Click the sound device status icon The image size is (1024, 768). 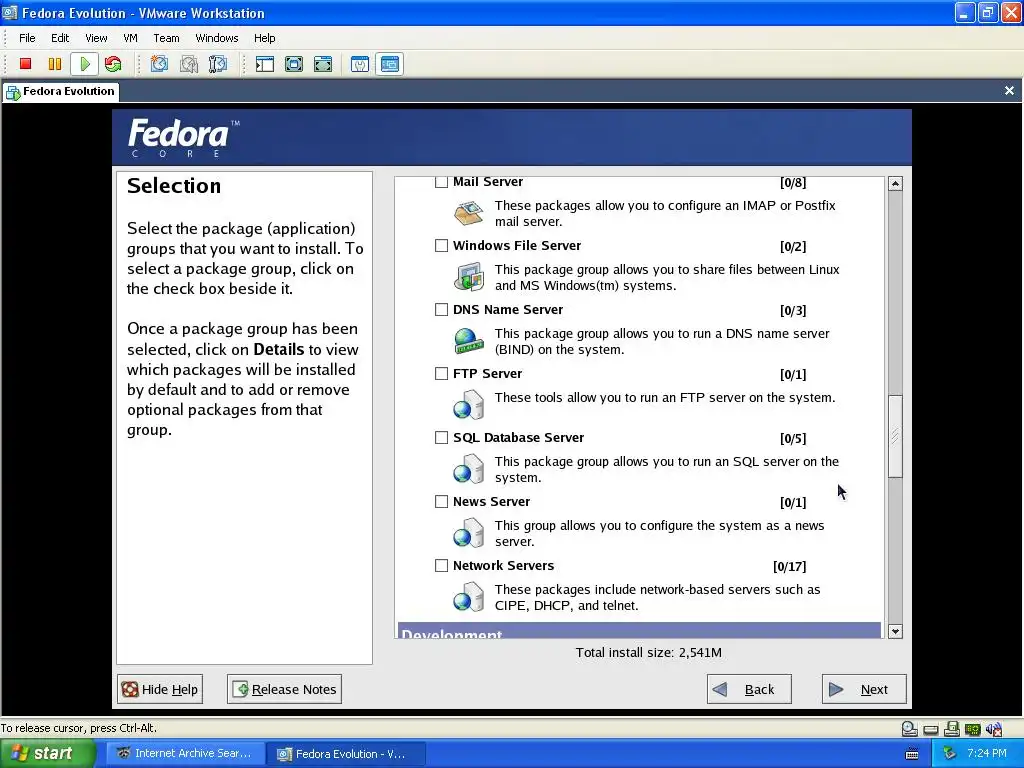click(x=994, y=729)
